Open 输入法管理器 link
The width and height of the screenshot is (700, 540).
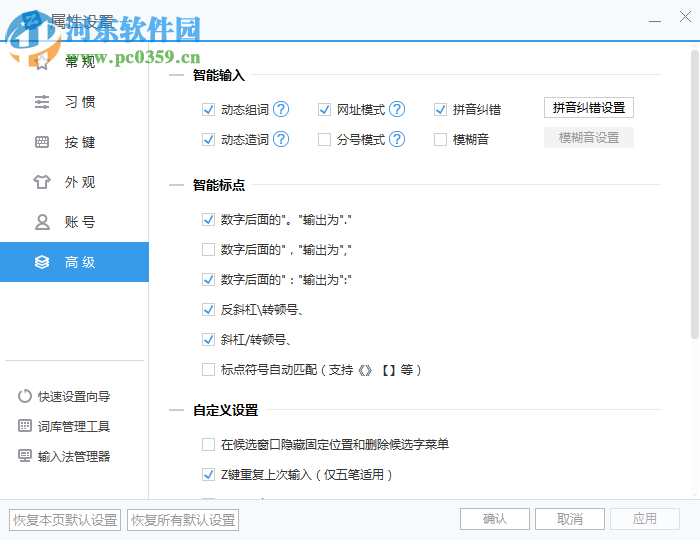click(74, 456)
